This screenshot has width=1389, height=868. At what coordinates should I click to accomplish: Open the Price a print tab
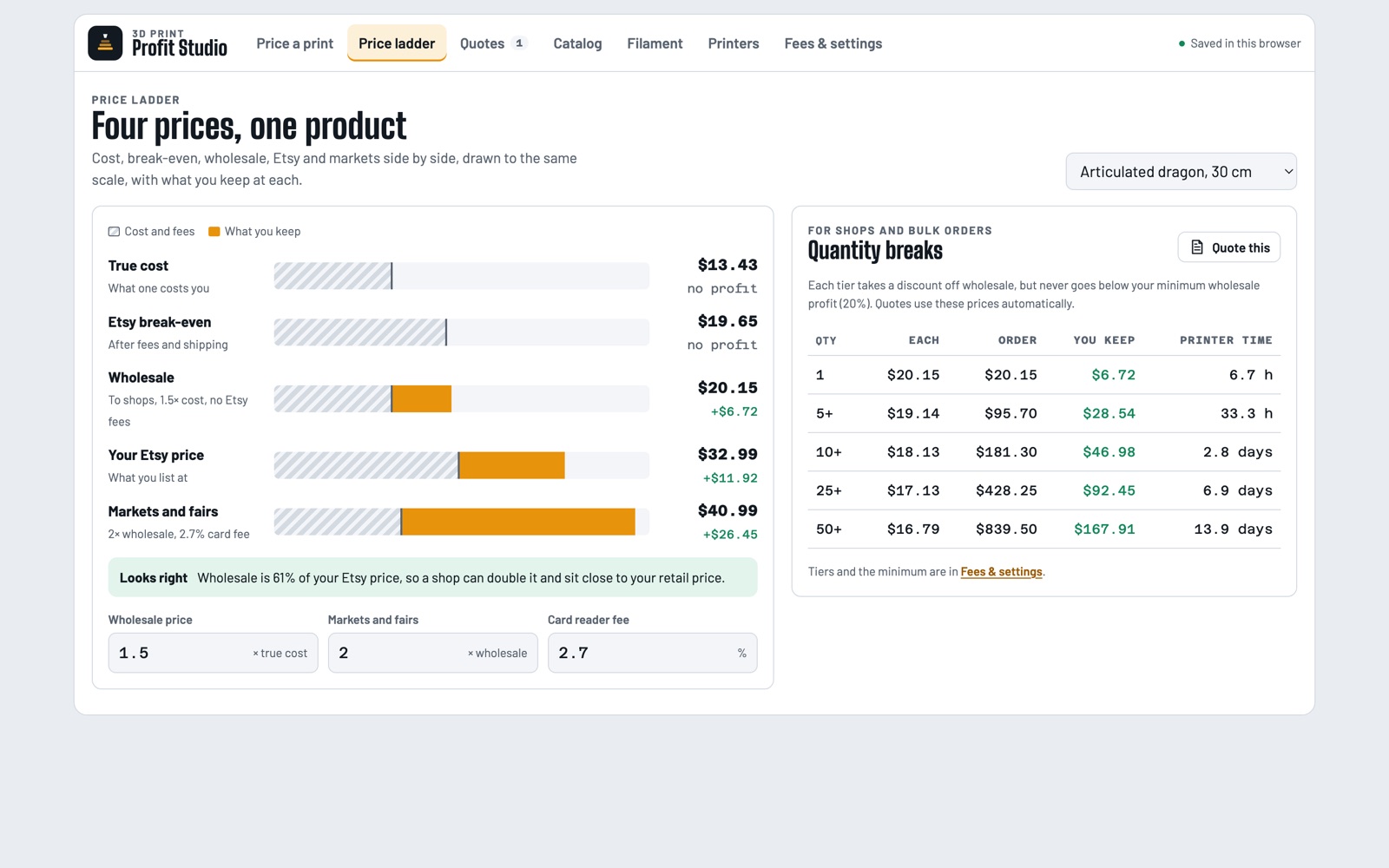click(x=294, y=43)
